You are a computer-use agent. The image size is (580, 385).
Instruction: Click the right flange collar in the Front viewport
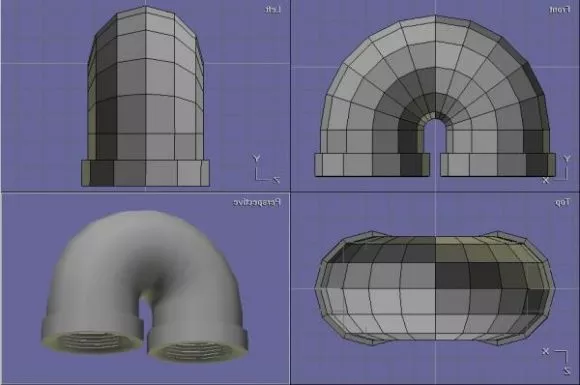[x=498, y=165]
